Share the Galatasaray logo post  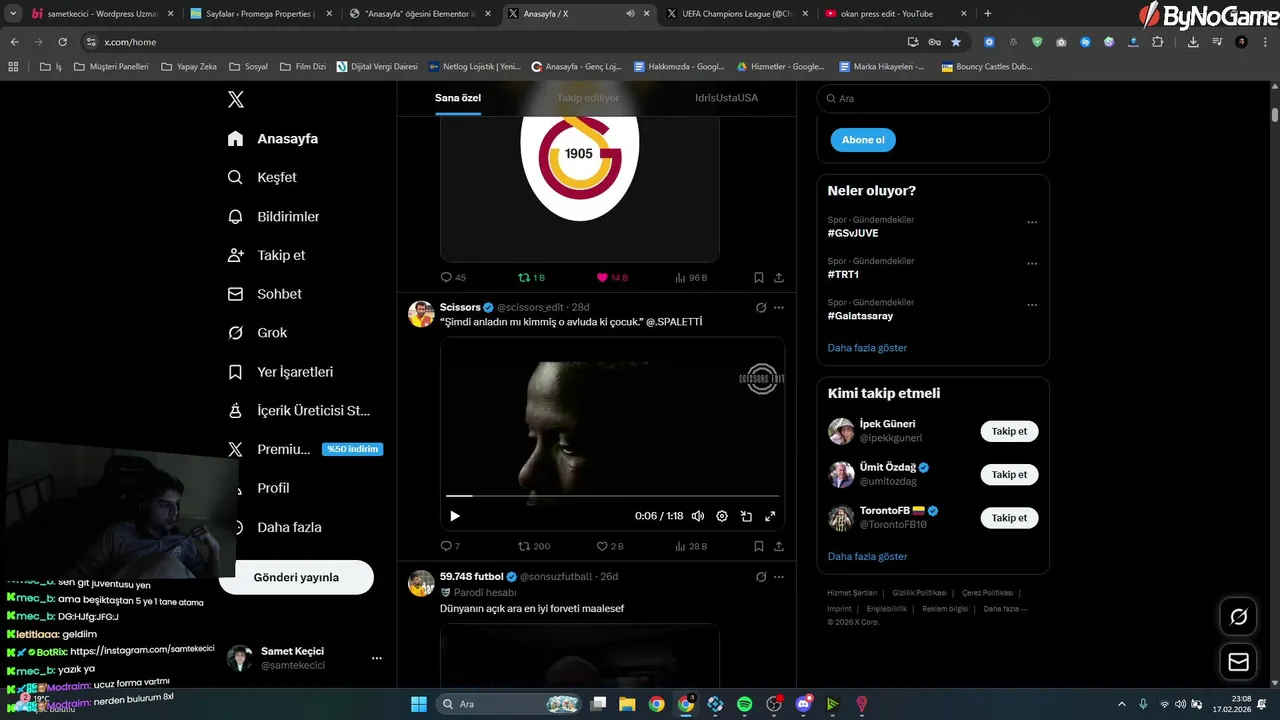pos(779,277)
